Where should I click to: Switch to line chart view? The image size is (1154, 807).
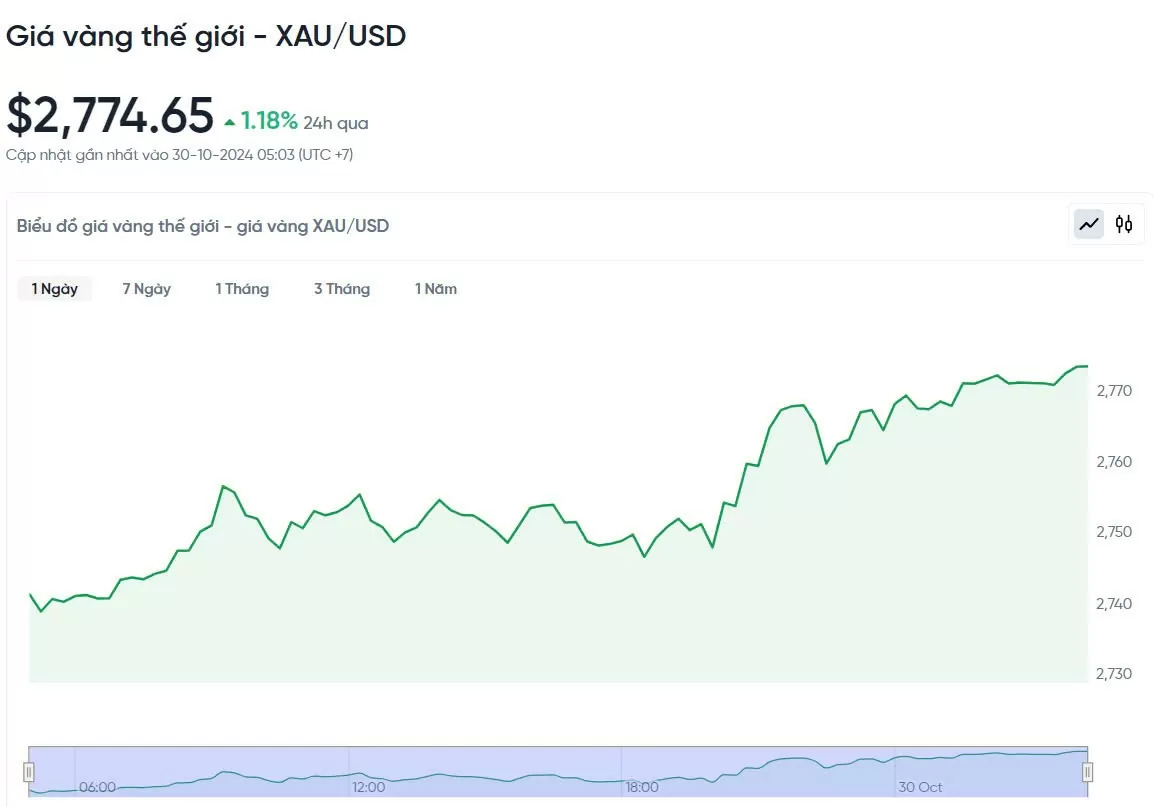click(x=1089, y=224)
